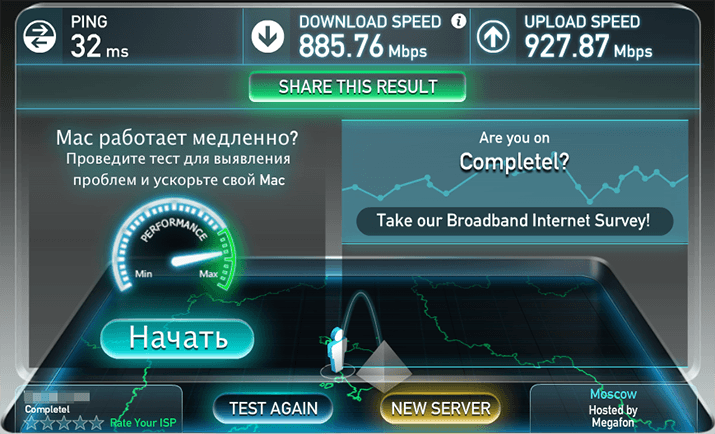The height and width of the screenshot is (434, 715).
Task: Rate ISP with third star
Action: [x=64, y=423]
